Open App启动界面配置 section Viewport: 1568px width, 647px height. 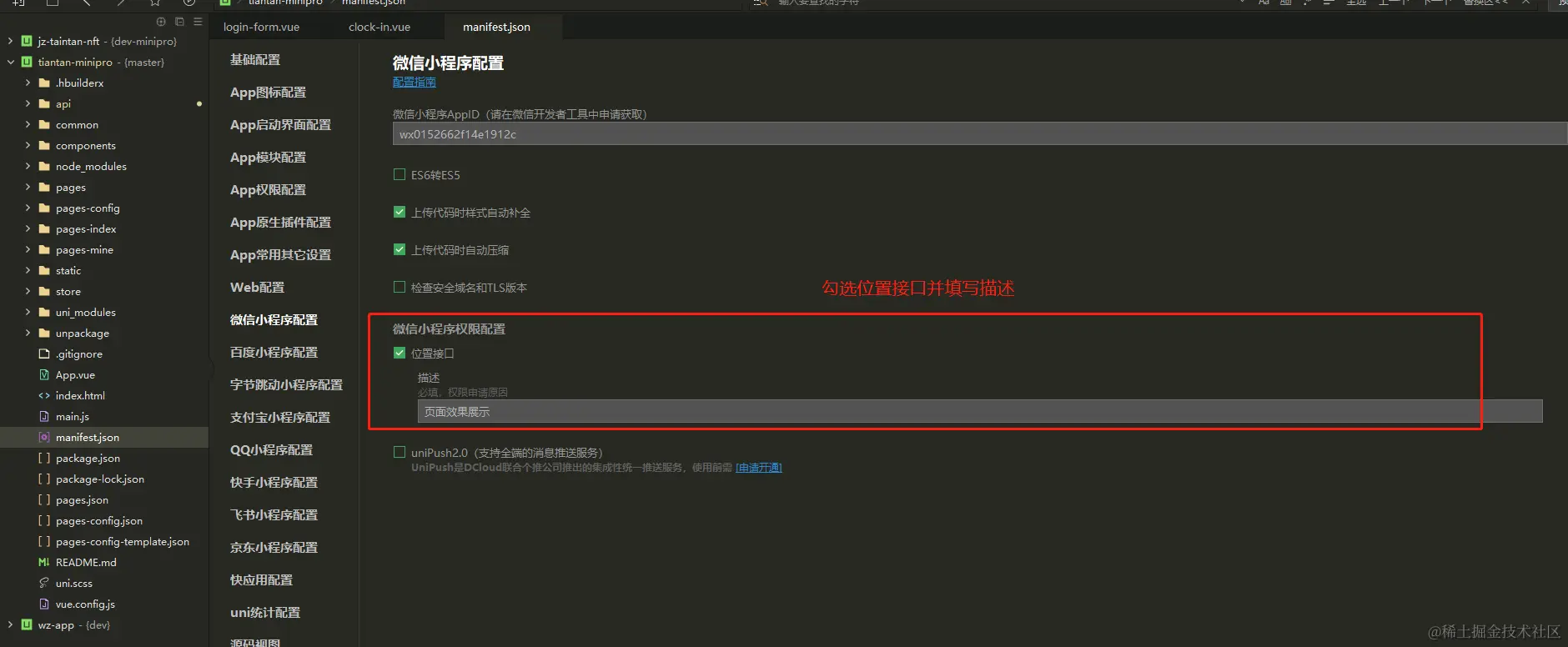280,124
